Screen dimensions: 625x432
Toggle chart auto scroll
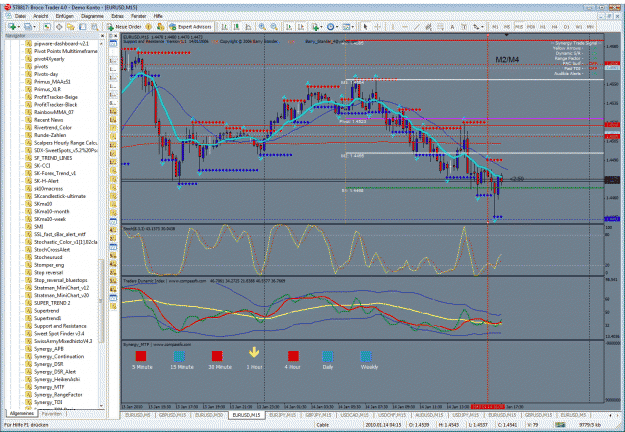[x=289, y=27]
